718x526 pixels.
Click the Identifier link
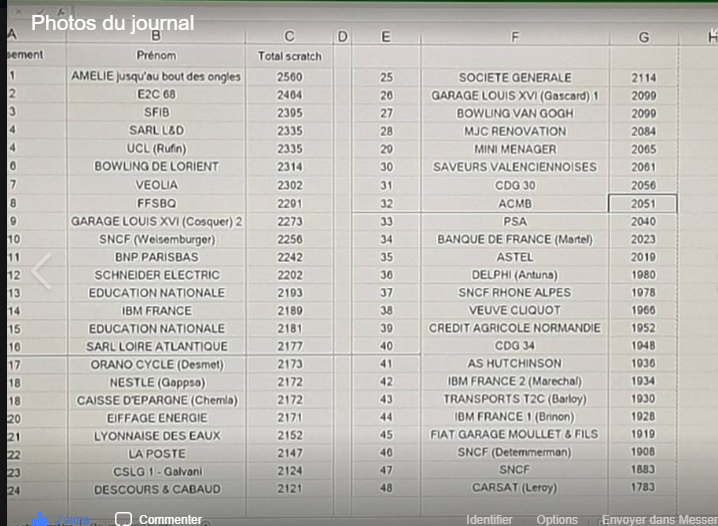click(489, 520)
